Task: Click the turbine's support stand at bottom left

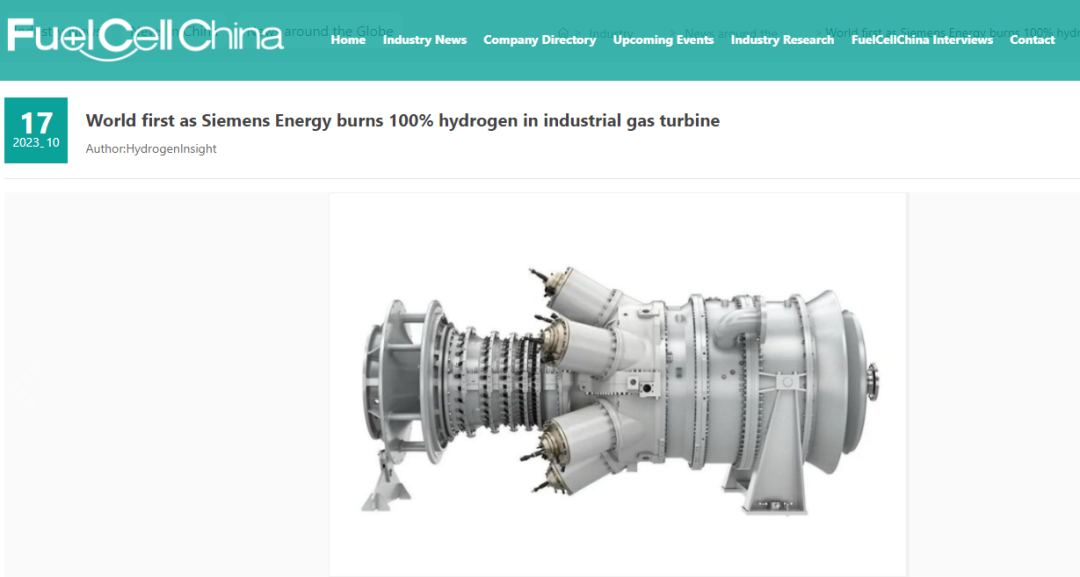Action: 385,491
